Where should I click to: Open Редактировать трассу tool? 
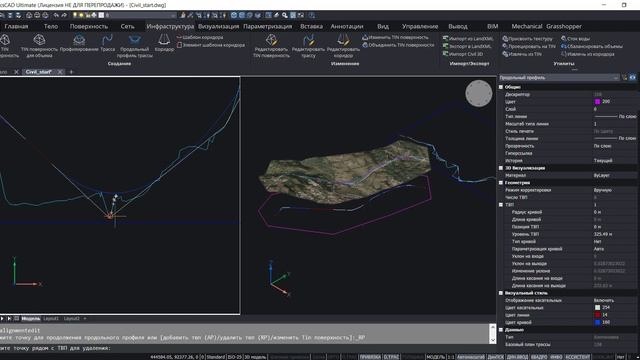[x=308, y=46]
